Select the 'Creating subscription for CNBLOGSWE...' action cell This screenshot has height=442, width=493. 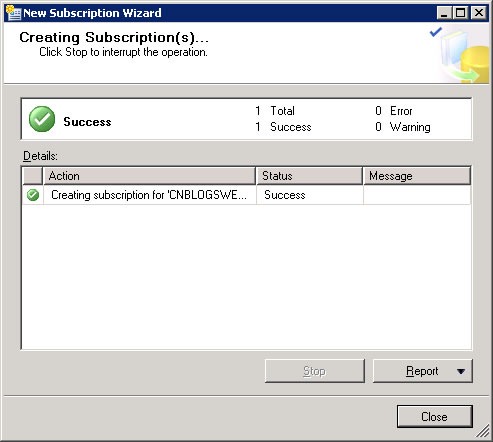pyautogui.click(x=149, y=195)
